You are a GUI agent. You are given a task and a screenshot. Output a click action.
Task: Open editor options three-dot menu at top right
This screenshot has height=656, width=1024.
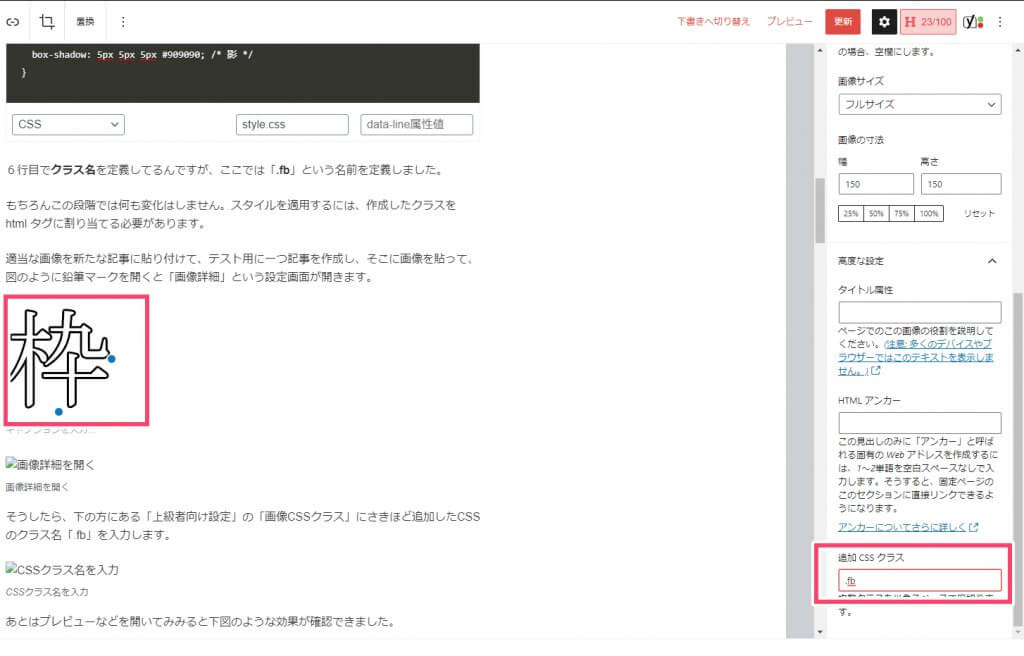coord(1000,21)
